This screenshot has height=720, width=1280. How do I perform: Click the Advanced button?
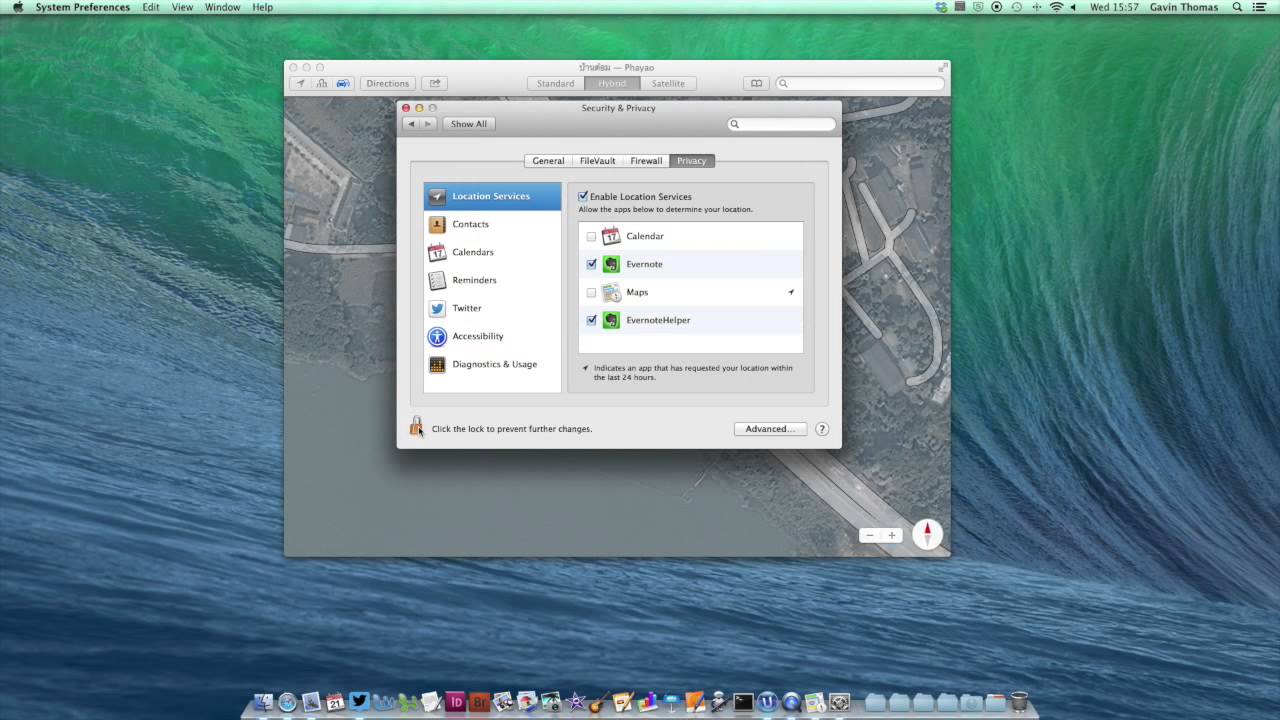pyautogui.click(x=768, y=428)
